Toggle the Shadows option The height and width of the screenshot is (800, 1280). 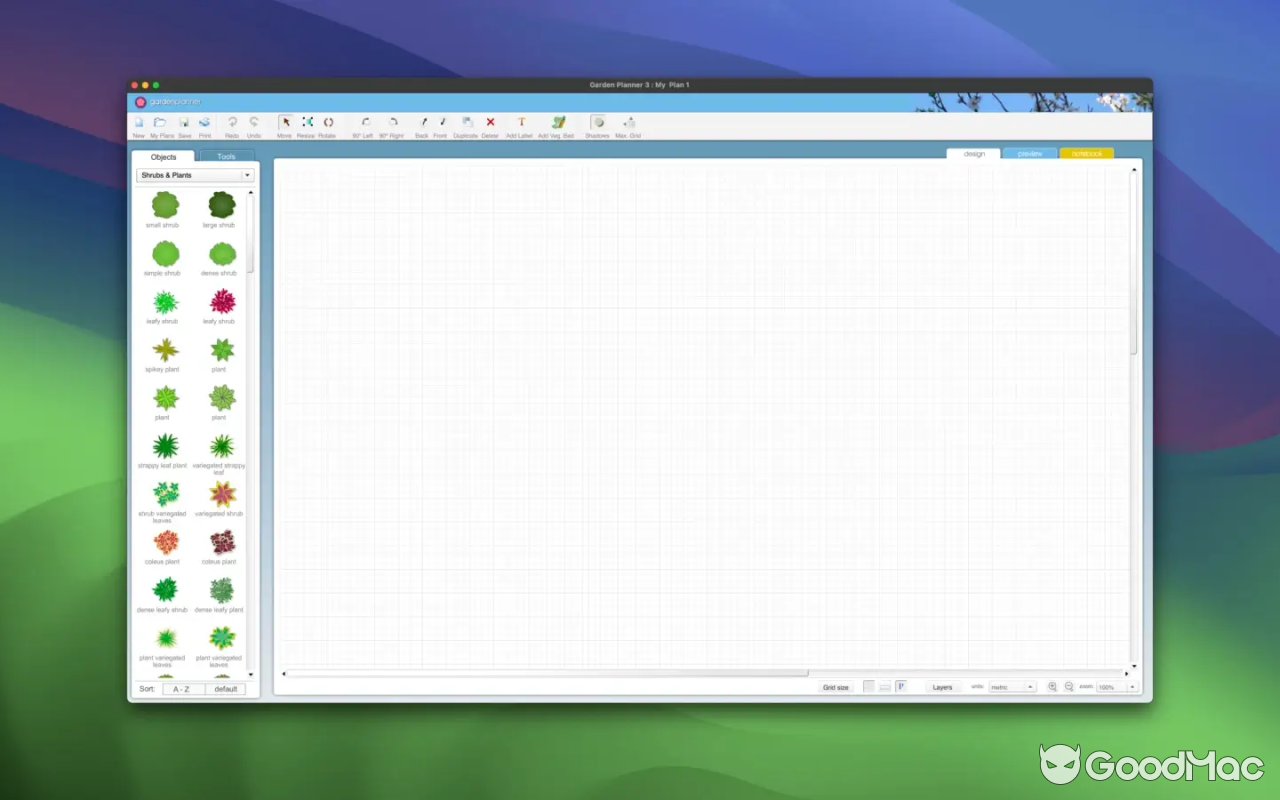(597, 123)
